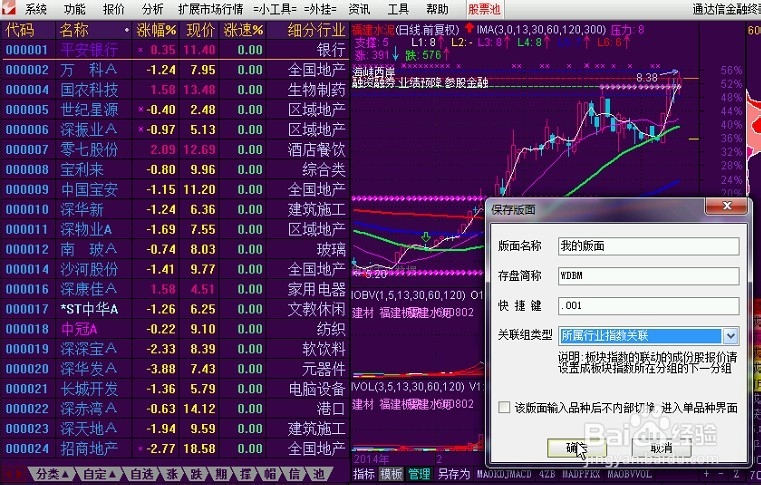This screenshot has width=761, height=485.
Task: Click the green down-arrow signal on chart
Action: (426, 237)
